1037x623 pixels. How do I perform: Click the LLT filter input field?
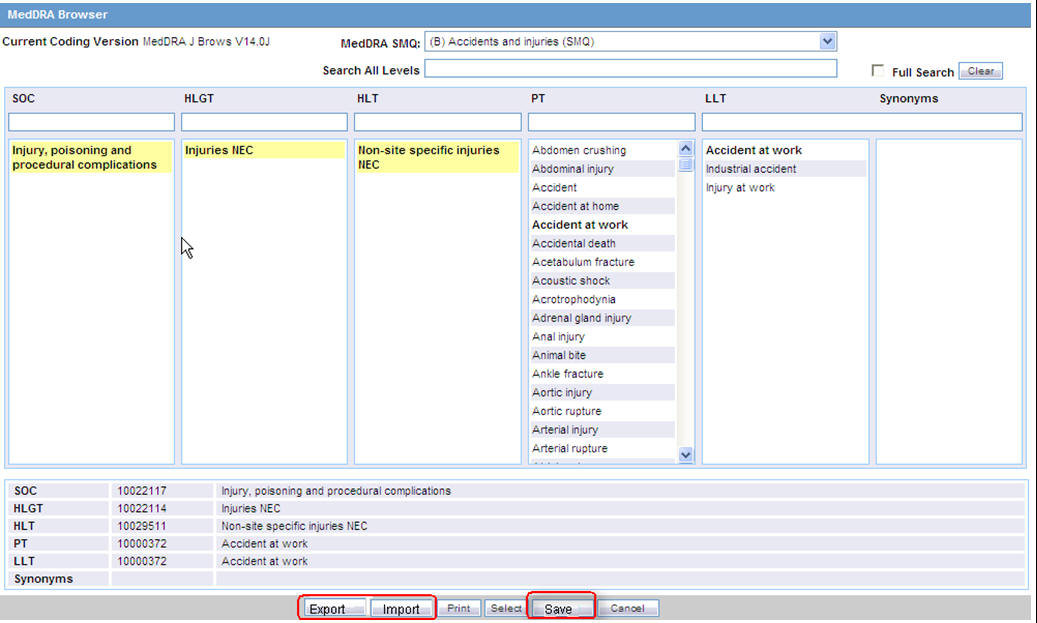coord(862,122)
